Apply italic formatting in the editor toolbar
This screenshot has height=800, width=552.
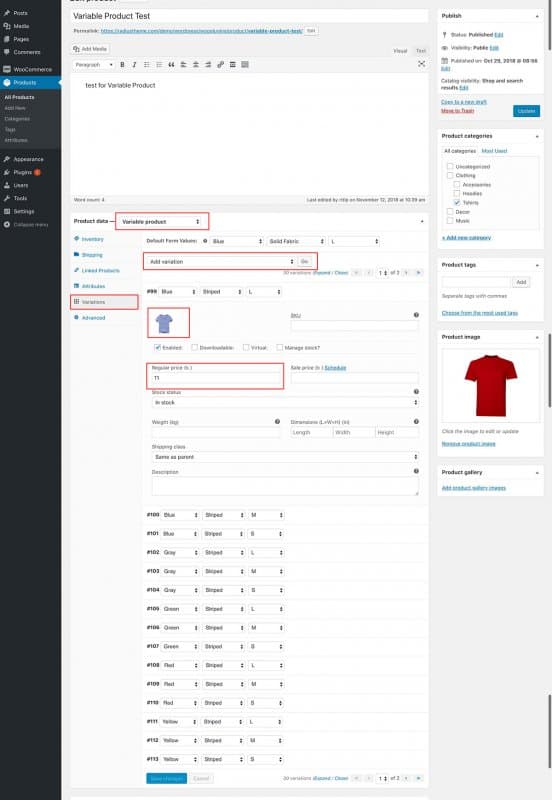coord(134,65)
